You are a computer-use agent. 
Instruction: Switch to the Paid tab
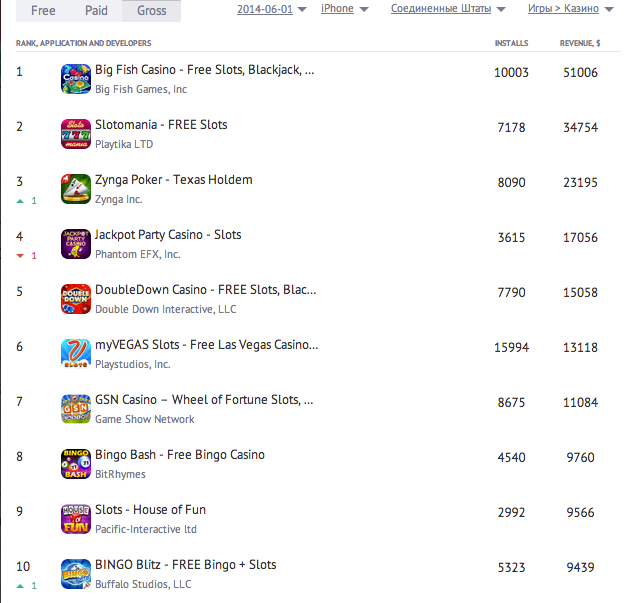click(98, 10)
